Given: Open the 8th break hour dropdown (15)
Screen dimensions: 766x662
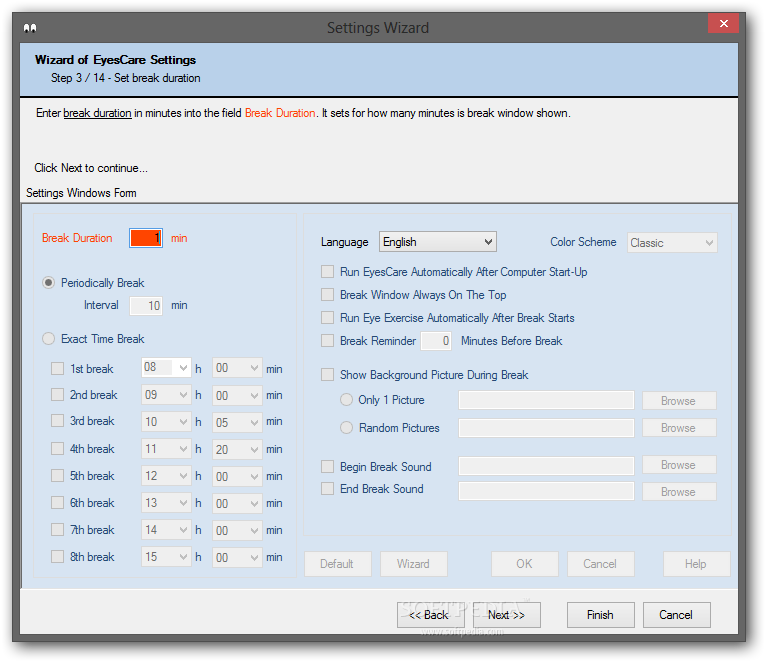Looking at the screenshot, I should tap(166, 557).
